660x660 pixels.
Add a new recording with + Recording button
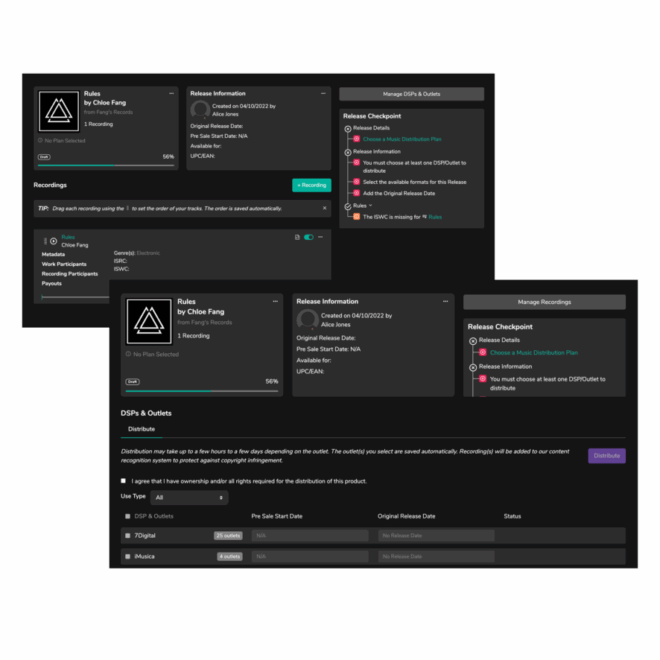[x=311, y=185]
